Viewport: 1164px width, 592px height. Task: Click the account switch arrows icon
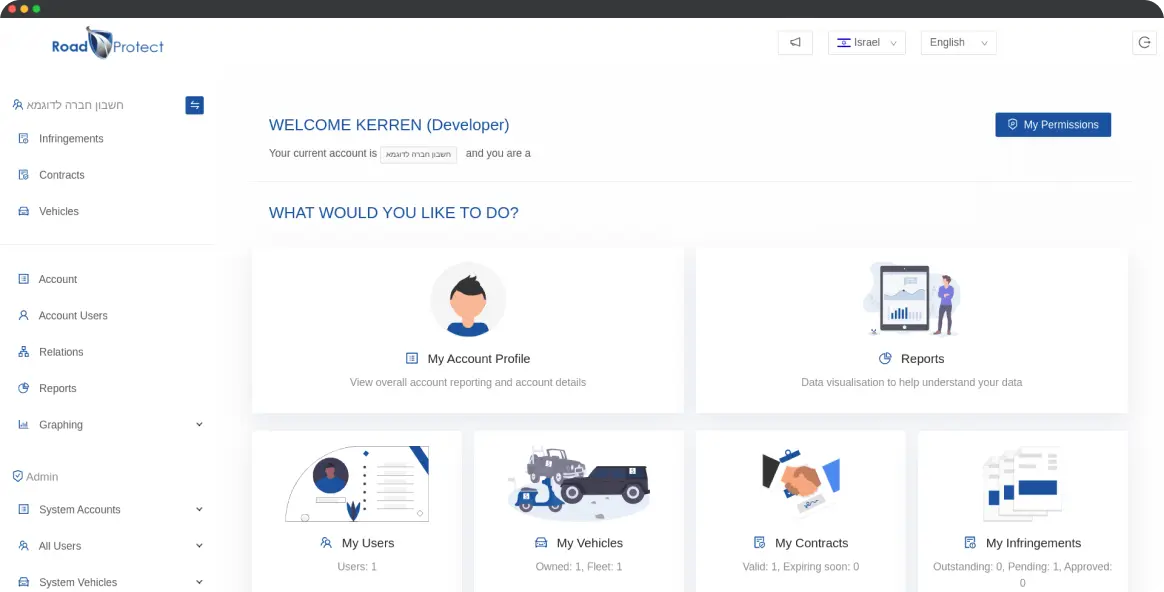pyautogui.click(x=194, y=105)
